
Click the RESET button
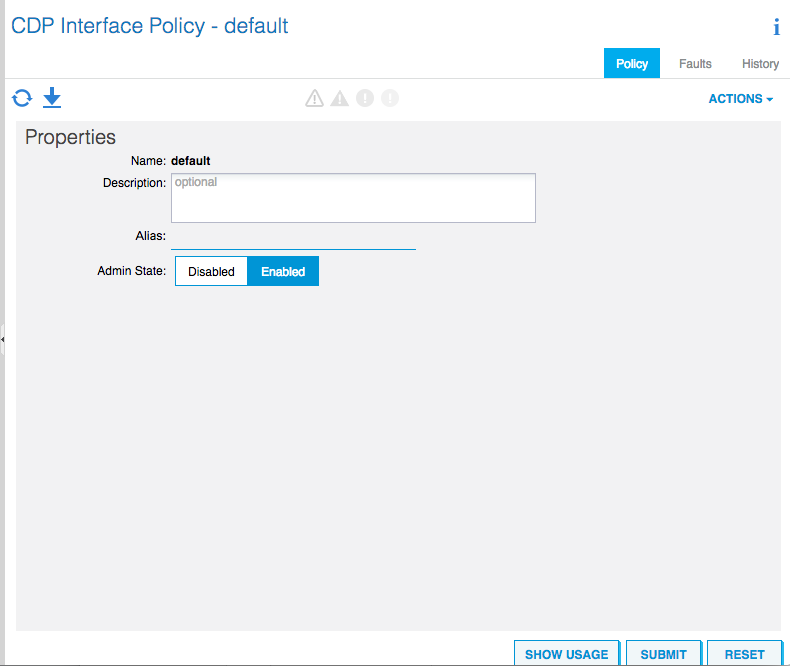click(745, 653)
